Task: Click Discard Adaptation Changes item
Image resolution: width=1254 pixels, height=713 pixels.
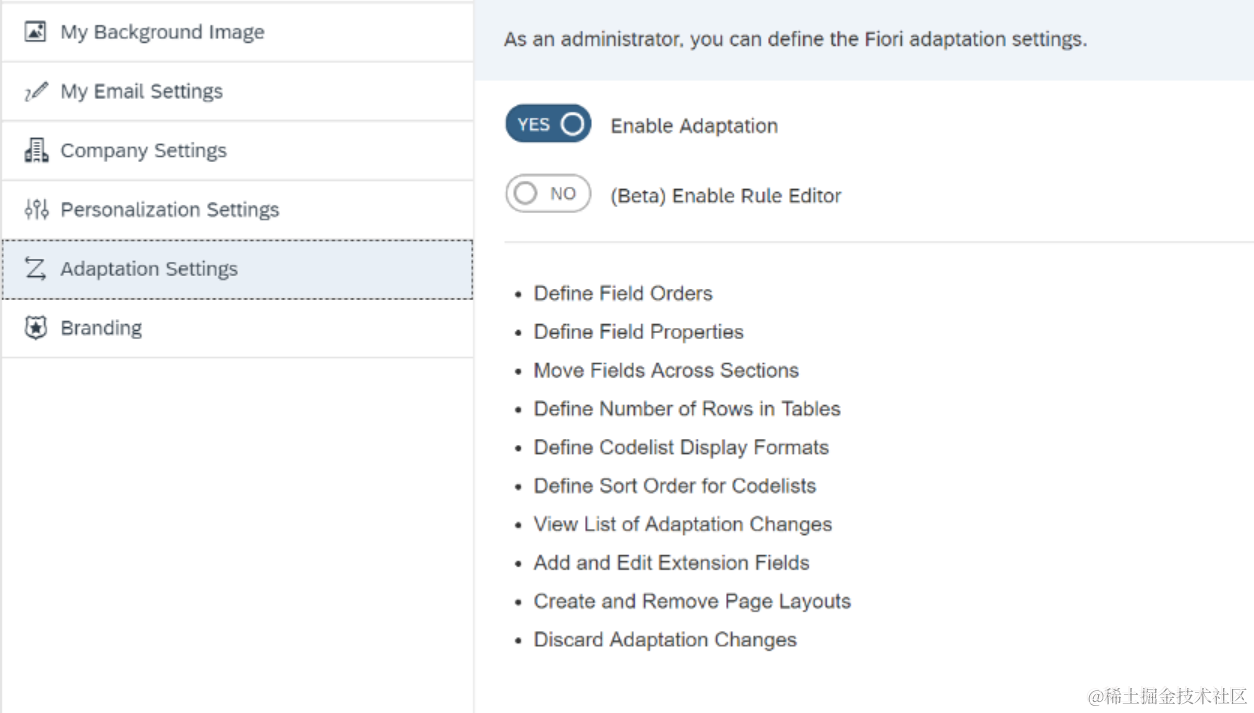Action: pyautogui.click(x=665, y=640)
